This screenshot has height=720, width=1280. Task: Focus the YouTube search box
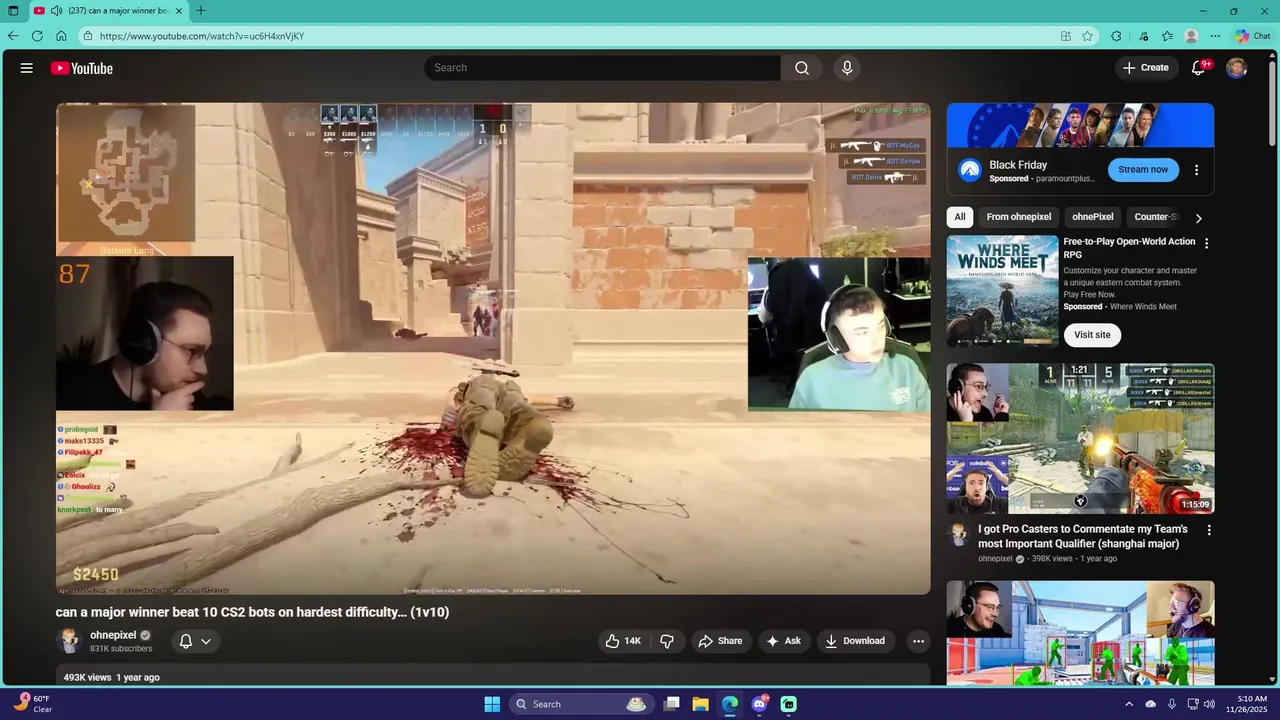[x=602, y=68]
